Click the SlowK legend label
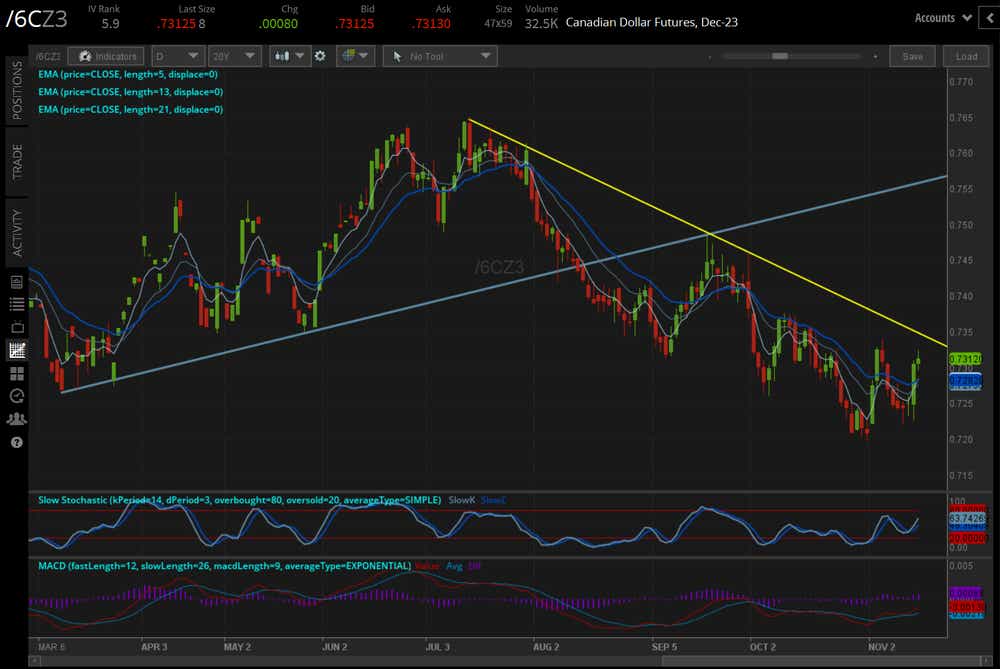Viewport: 1000px width, 669px height. [462, 500]
